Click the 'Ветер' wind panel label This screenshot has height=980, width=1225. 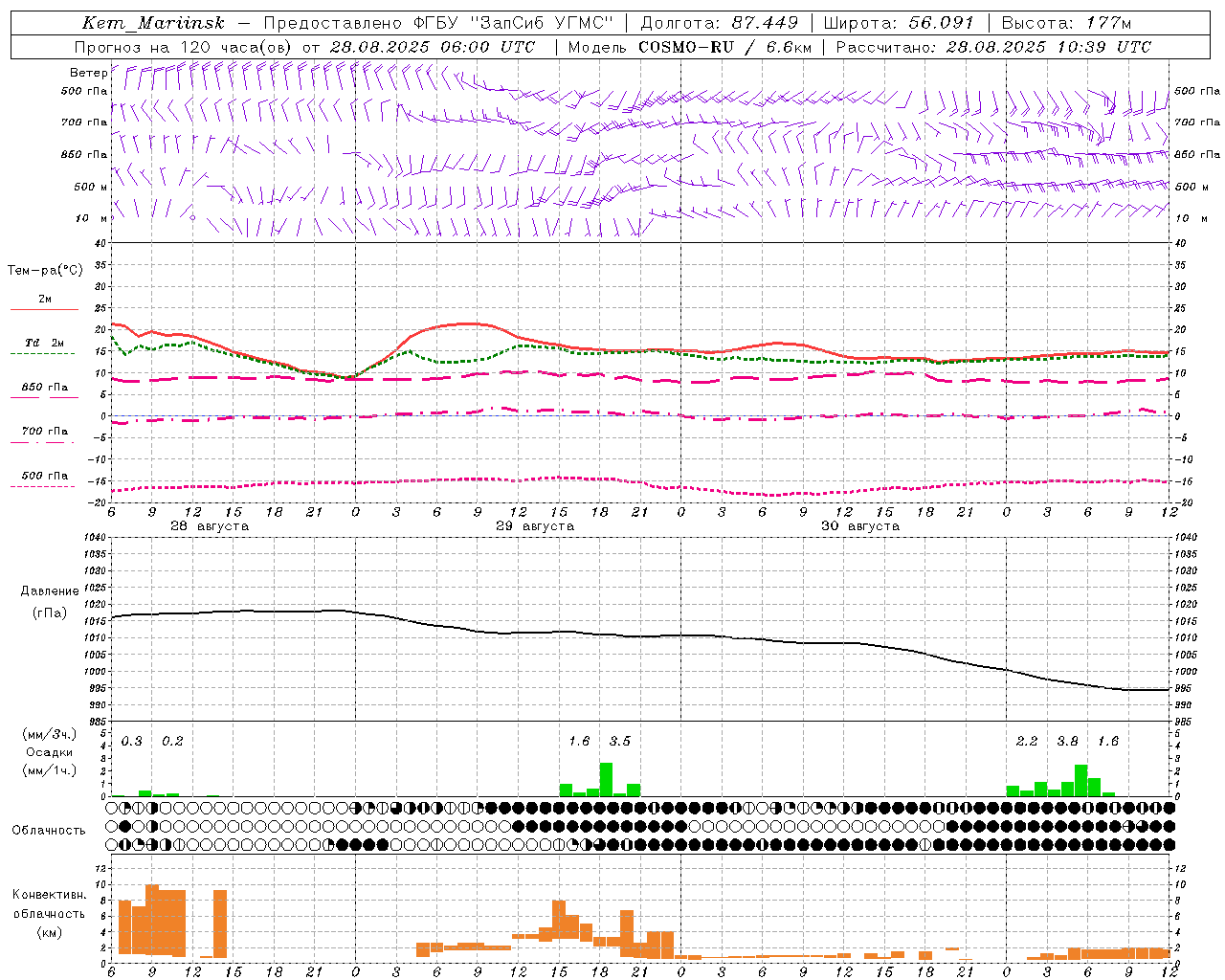click(88, 73)
